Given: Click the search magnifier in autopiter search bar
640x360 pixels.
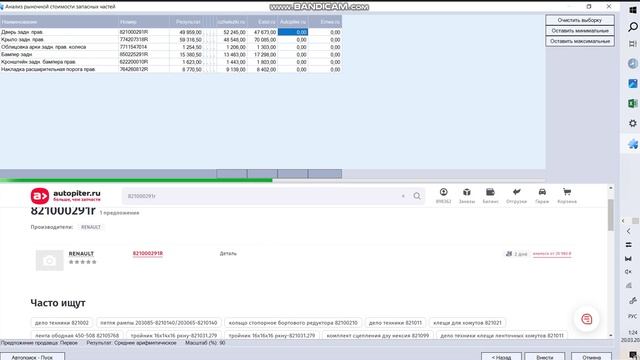Looking at the screenshot, I should [x=417, y=196].
